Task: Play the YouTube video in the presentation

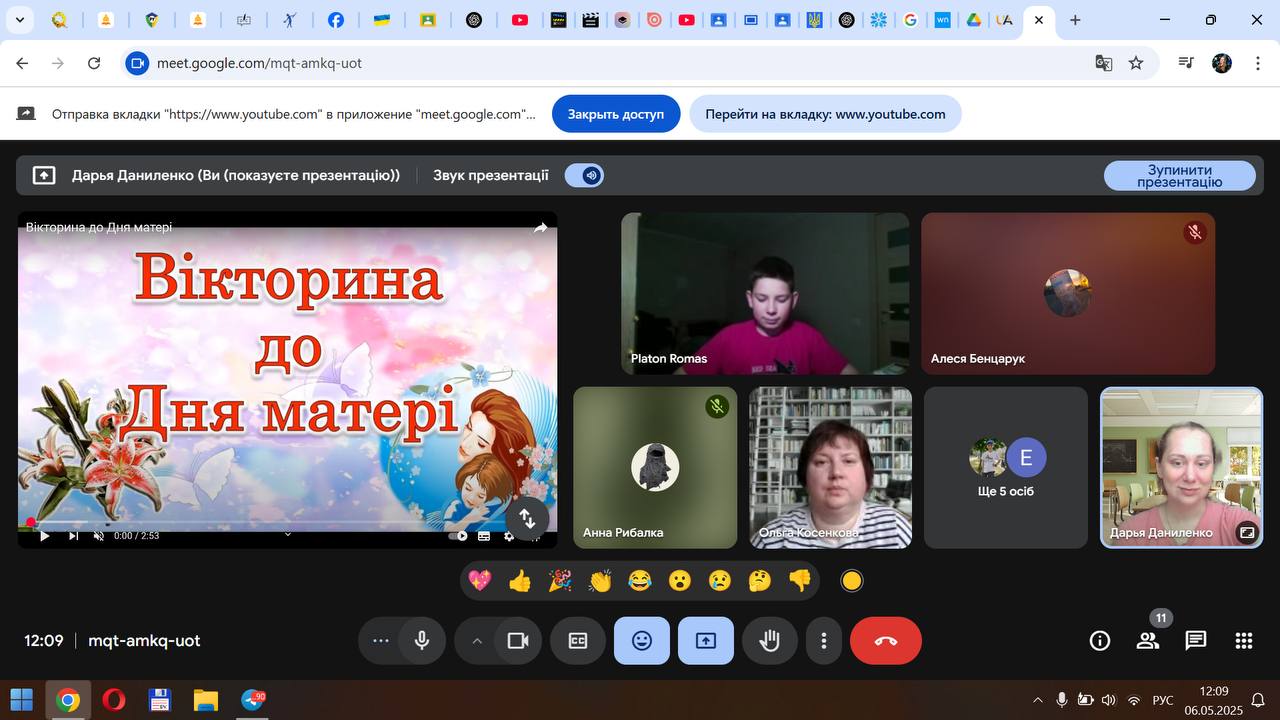Action: (x=44, y=536)
